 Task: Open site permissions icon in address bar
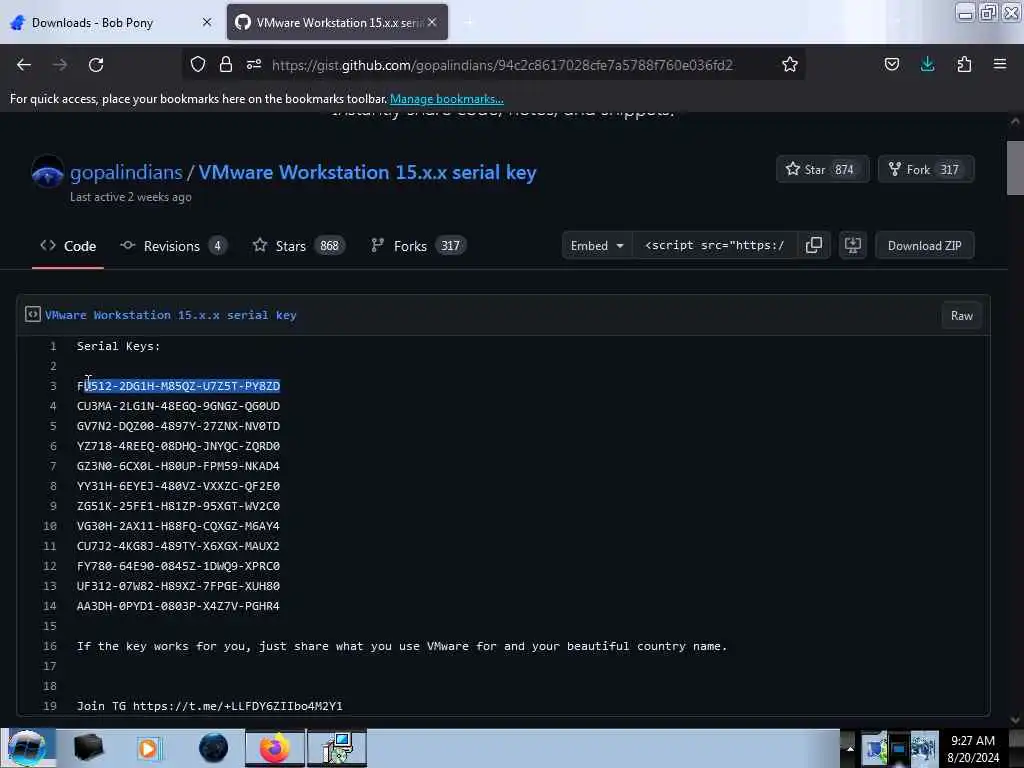tap(254, 64)
